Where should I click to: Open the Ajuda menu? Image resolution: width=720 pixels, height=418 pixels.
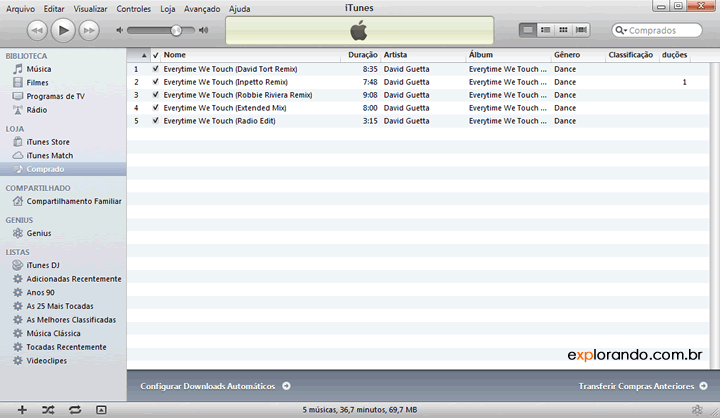point(240,9)
